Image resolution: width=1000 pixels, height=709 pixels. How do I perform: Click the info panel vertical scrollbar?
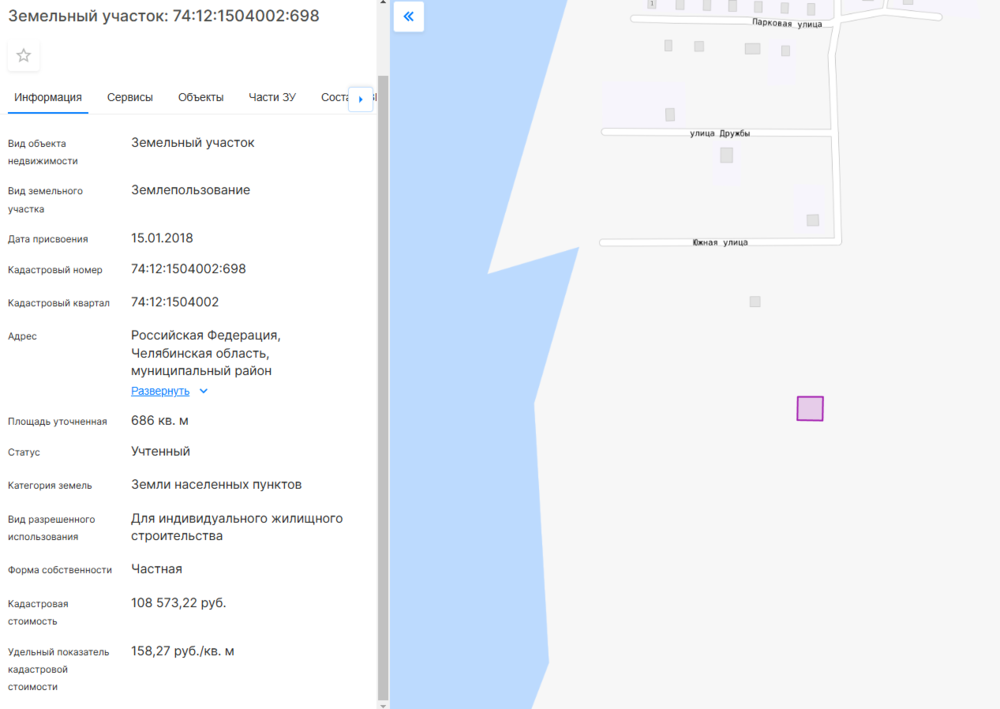[x=383, y=380]
